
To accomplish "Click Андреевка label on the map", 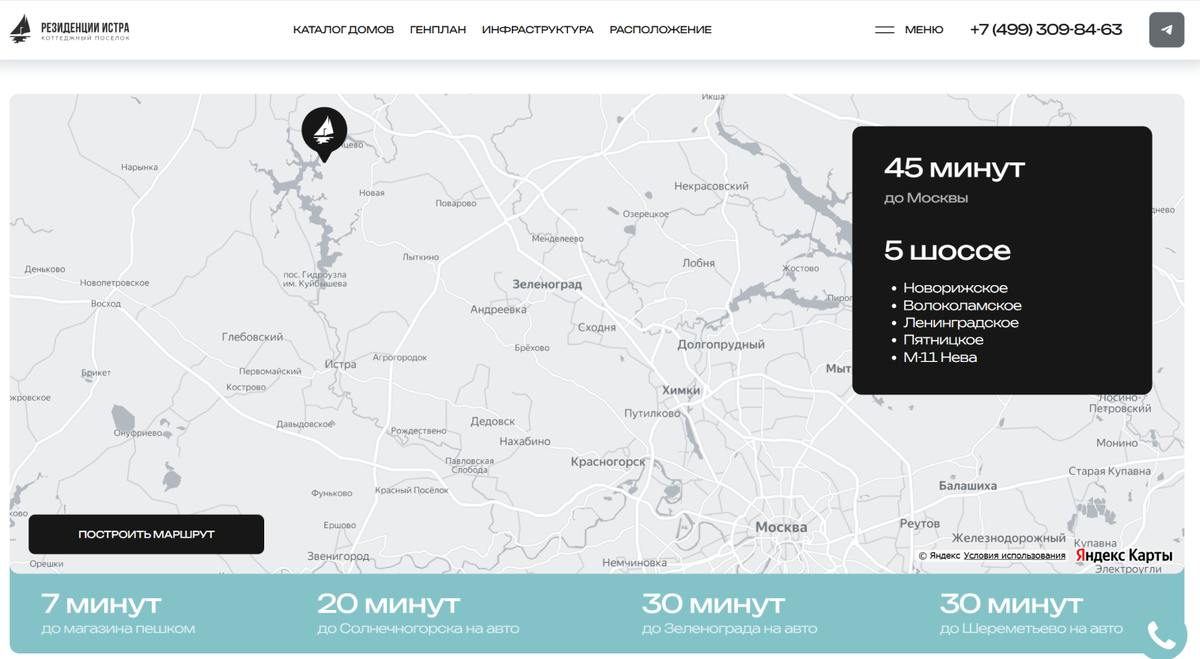I will tap(498, 310).
